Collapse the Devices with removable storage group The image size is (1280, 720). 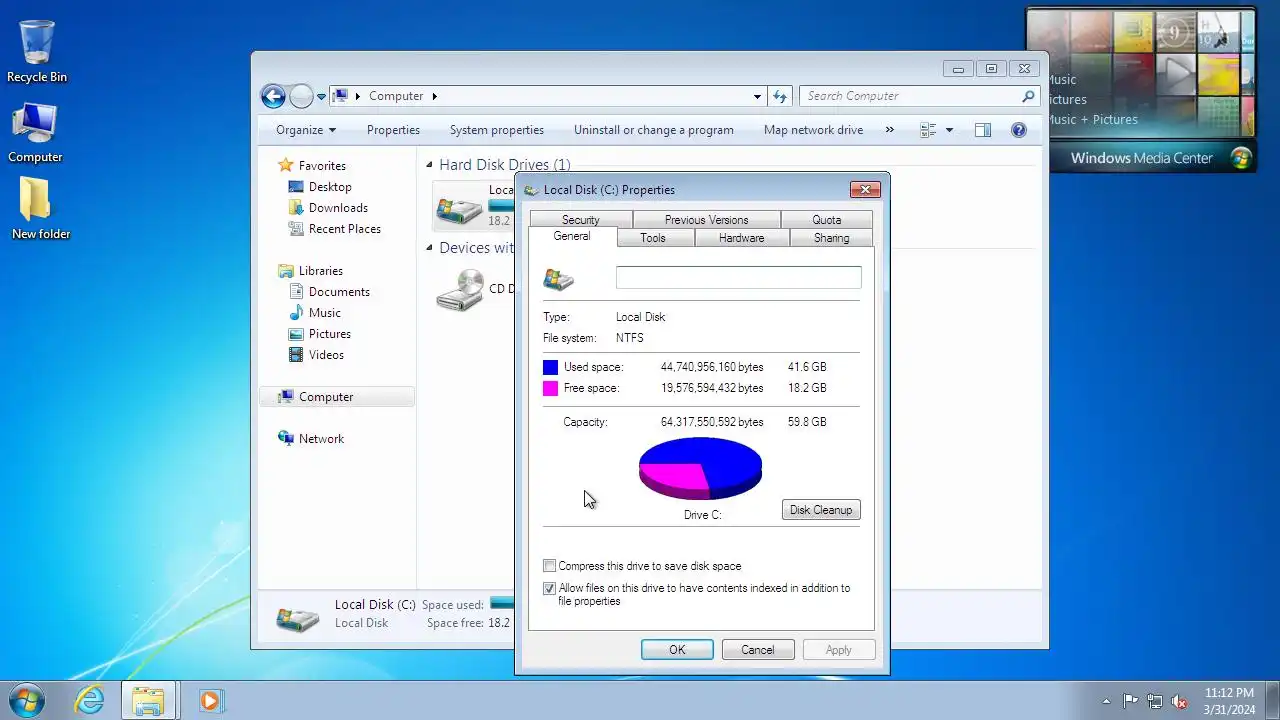430,249
